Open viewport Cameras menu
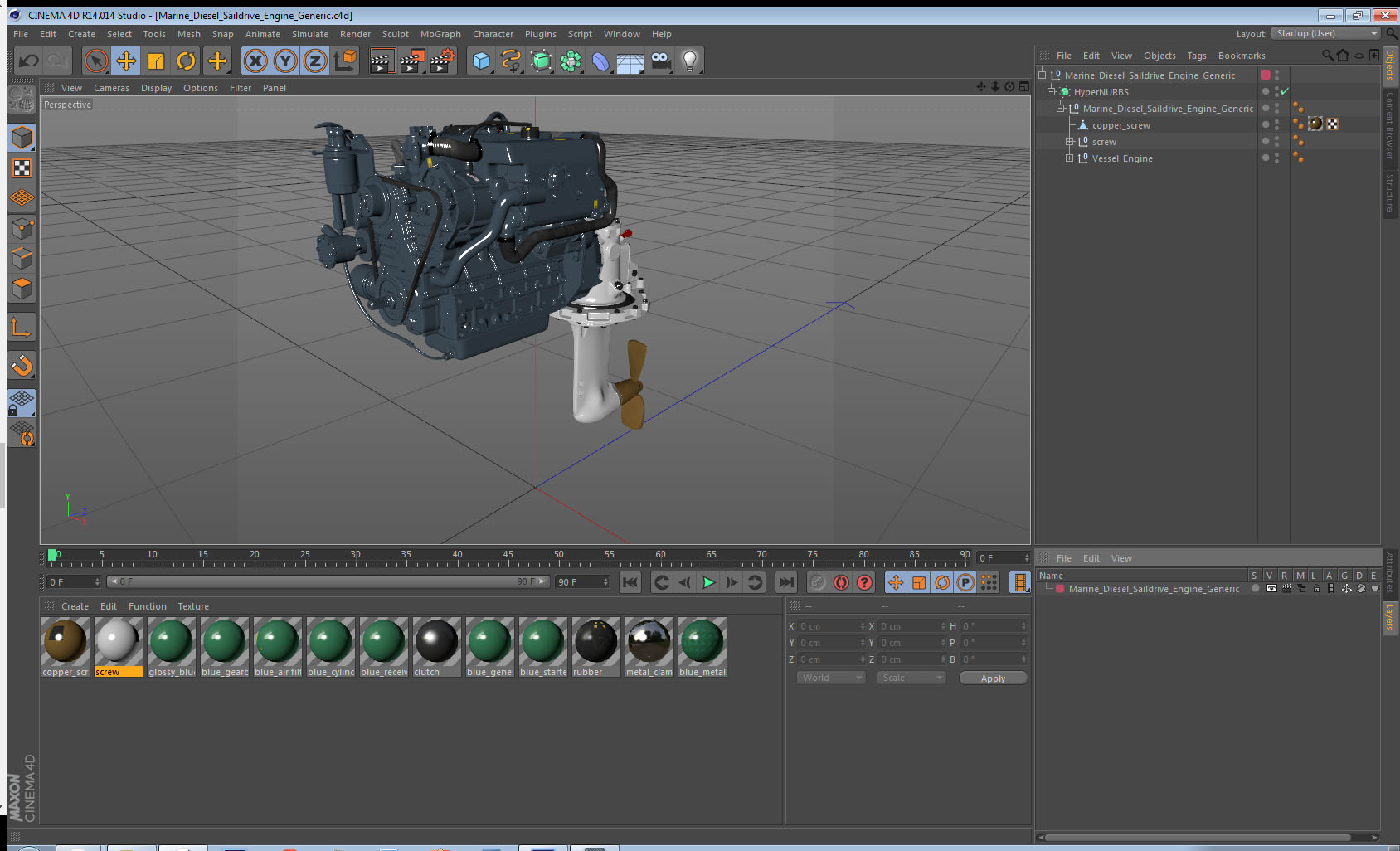The image size is (1400, 851). 111,88
